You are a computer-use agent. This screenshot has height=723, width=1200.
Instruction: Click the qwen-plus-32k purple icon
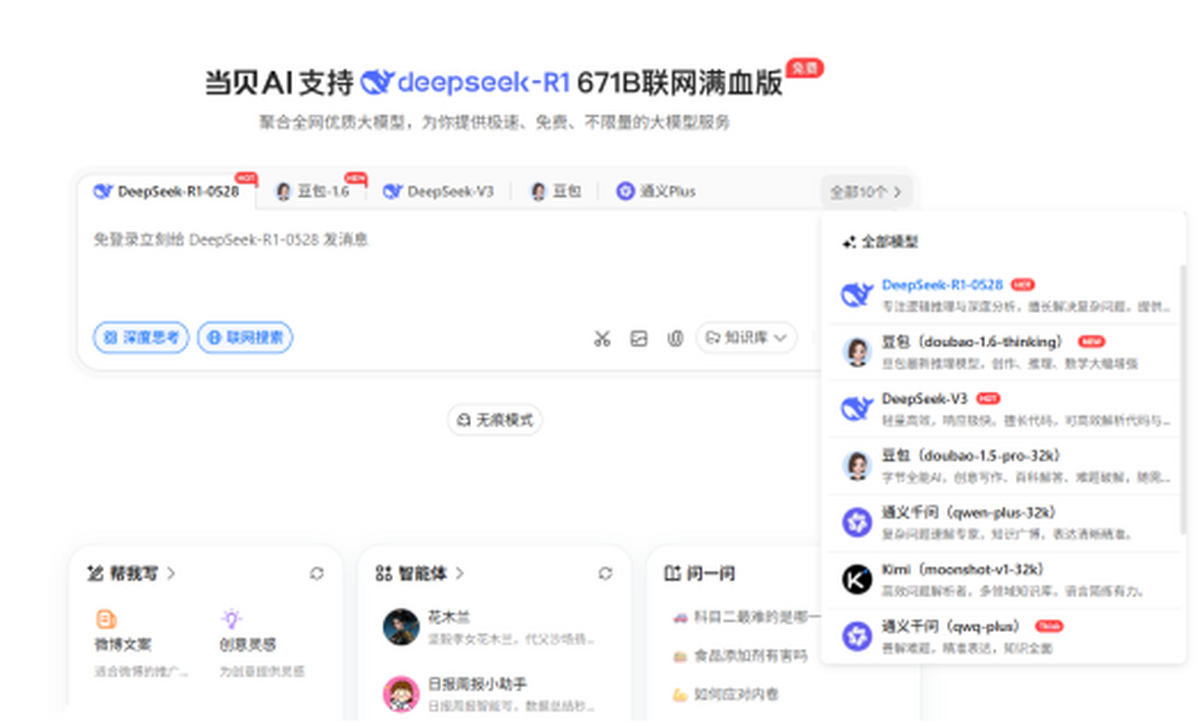[856, 522]
